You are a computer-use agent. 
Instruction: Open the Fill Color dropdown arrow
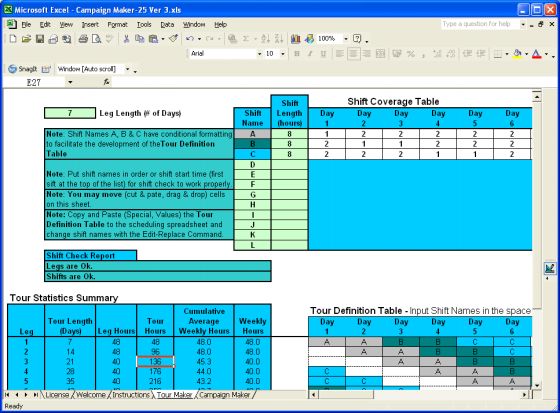(x=526, y=54)
